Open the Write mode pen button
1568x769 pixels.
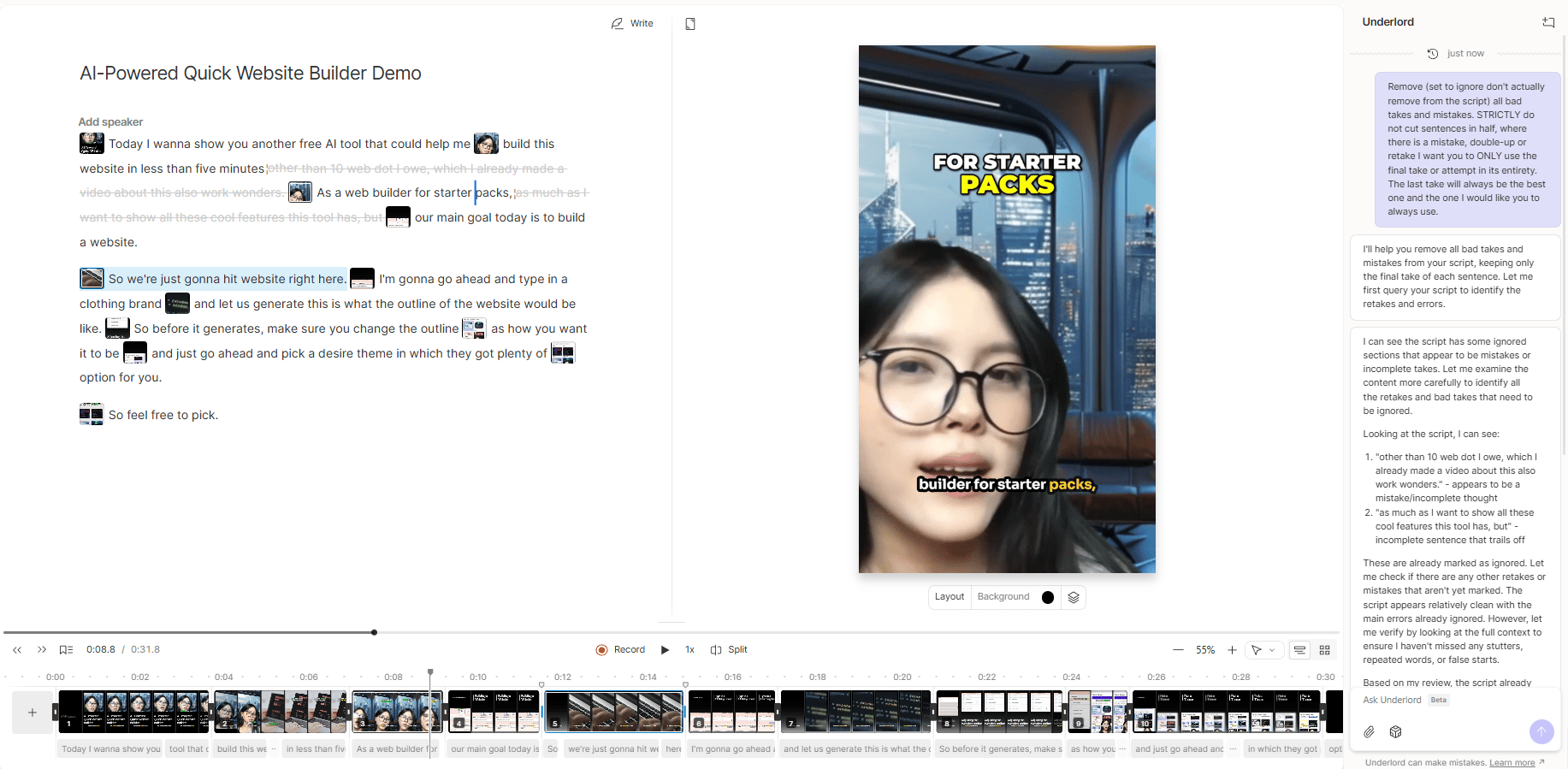point(632,24)
